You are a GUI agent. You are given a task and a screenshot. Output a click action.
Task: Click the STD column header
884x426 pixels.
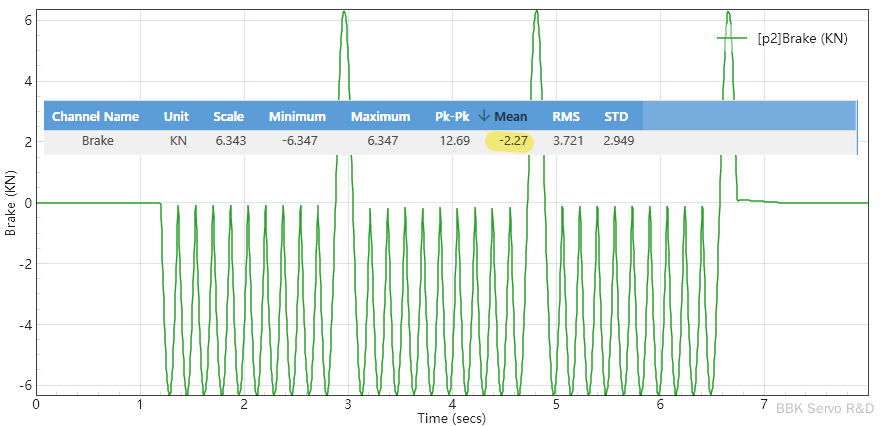click(616, 116)
